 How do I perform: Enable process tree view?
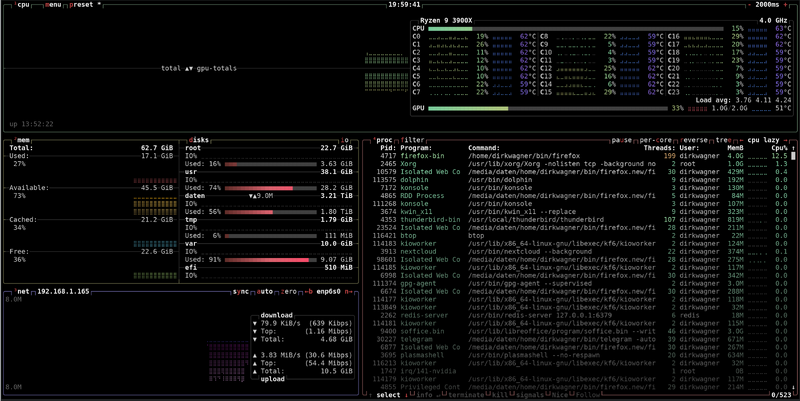(x=723, y=140)
